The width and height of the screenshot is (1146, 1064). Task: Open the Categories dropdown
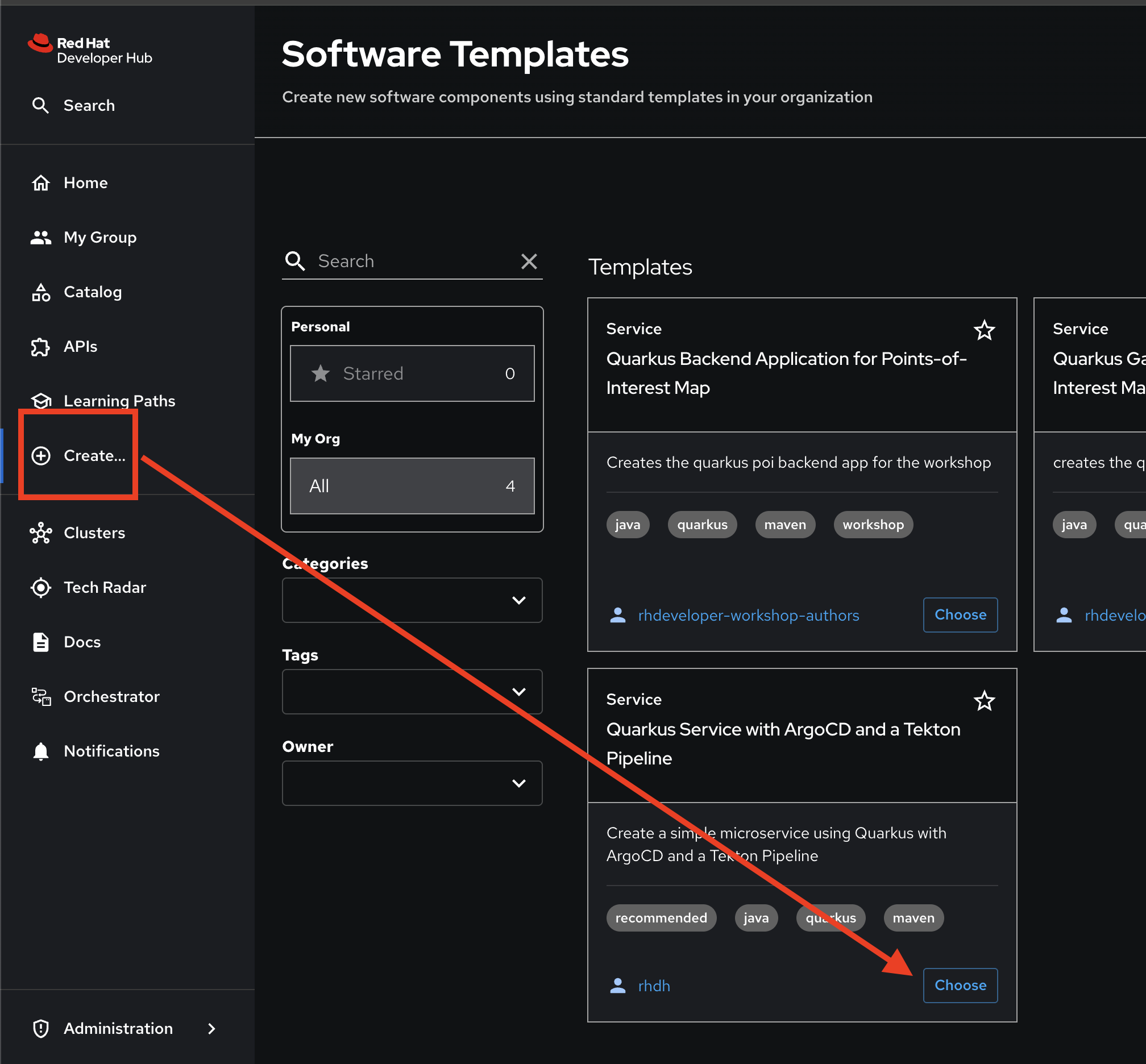[x=412, y=600]
